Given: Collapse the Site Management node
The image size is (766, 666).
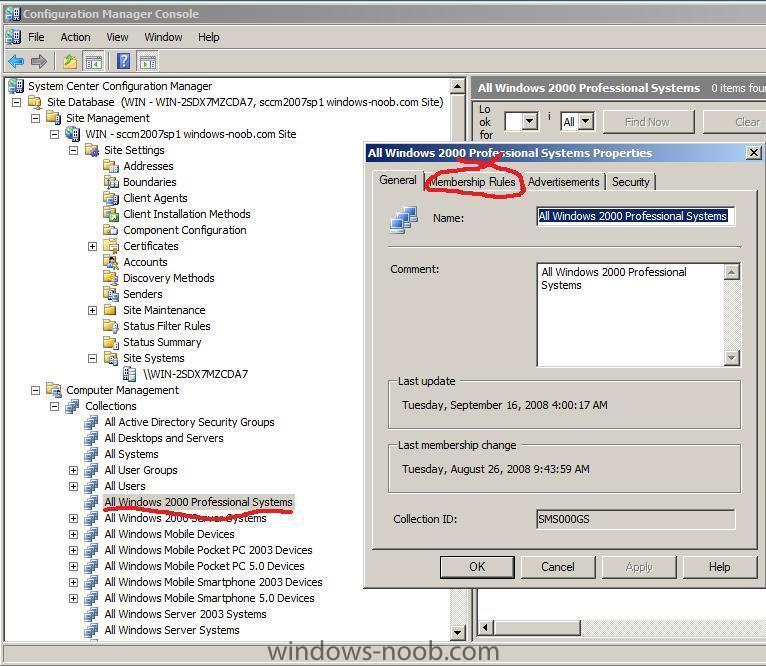Looking at the screenshot, I should 36,118.
